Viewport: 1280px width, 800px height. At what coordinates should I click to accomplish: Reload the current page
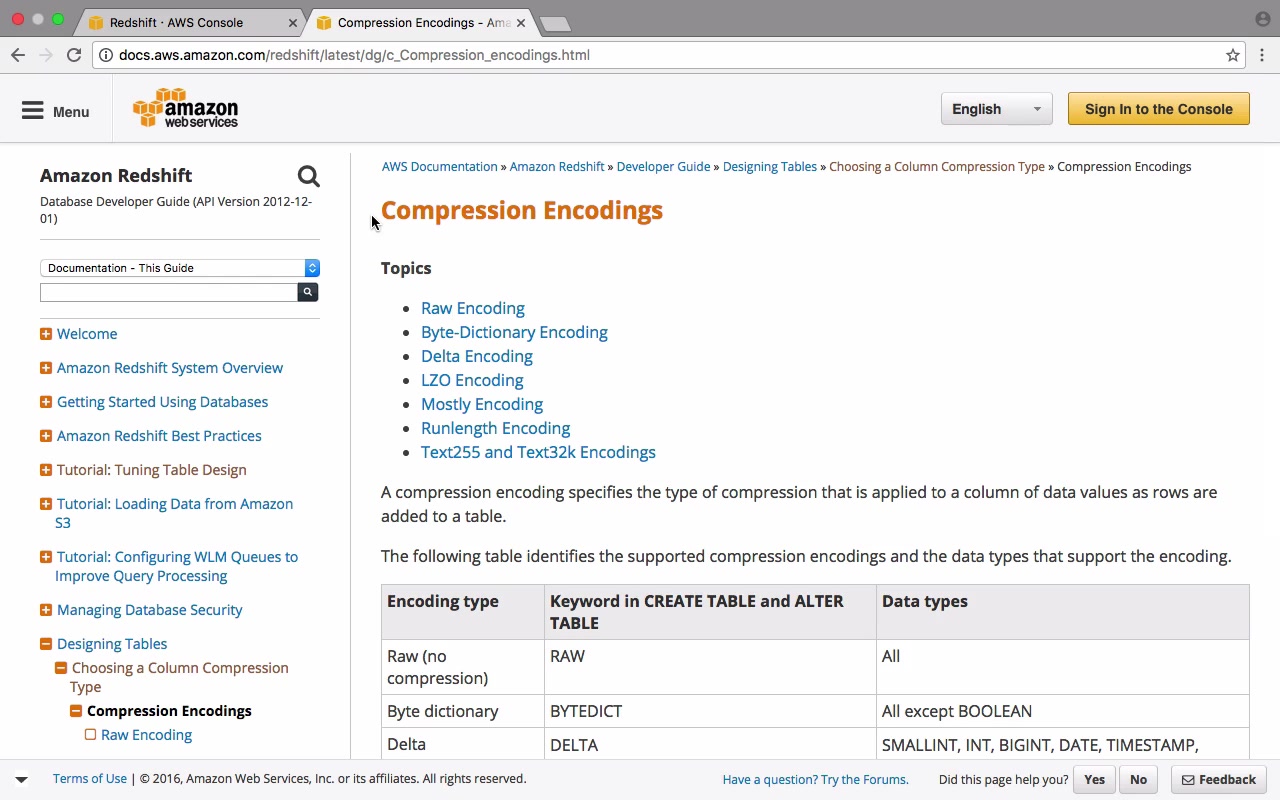tap(74, 55)
